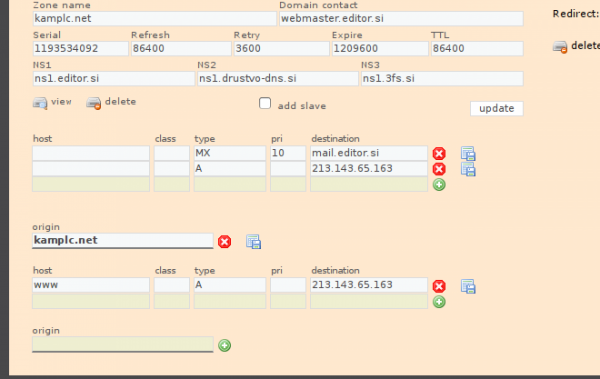Click the Expire field 1209600

pos(380,49)
